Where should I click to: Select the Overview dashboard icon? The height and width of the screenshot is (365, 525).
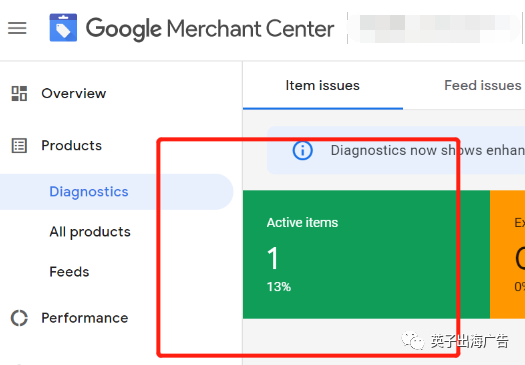click(19, 93)
